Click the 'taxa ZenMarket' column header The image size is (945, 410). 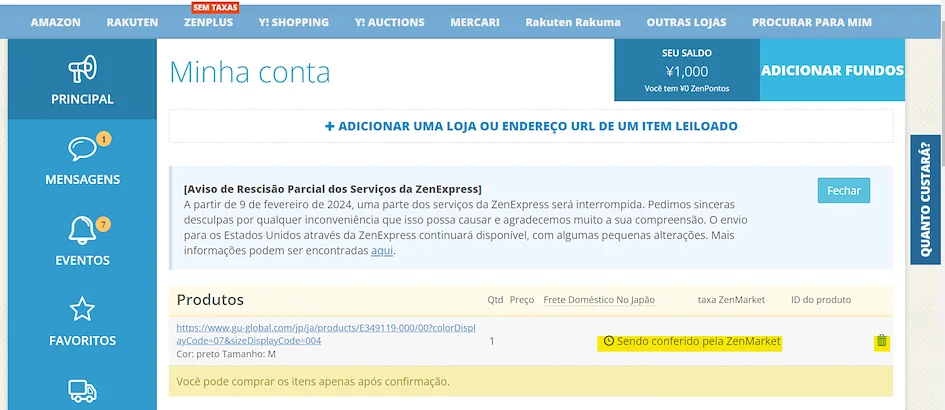coord(731,300)
